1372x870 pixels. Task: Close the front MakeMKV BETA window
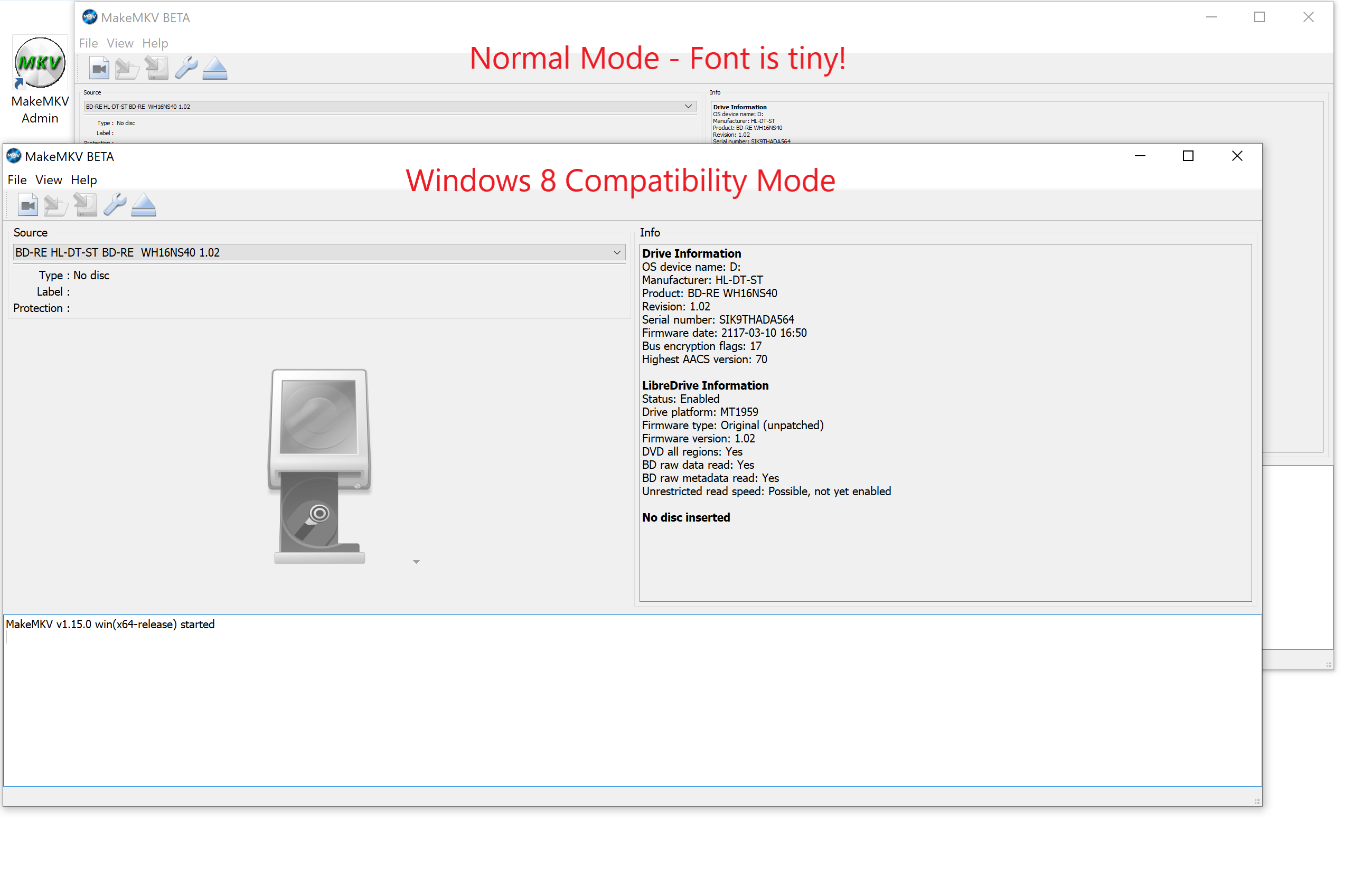1237,156
